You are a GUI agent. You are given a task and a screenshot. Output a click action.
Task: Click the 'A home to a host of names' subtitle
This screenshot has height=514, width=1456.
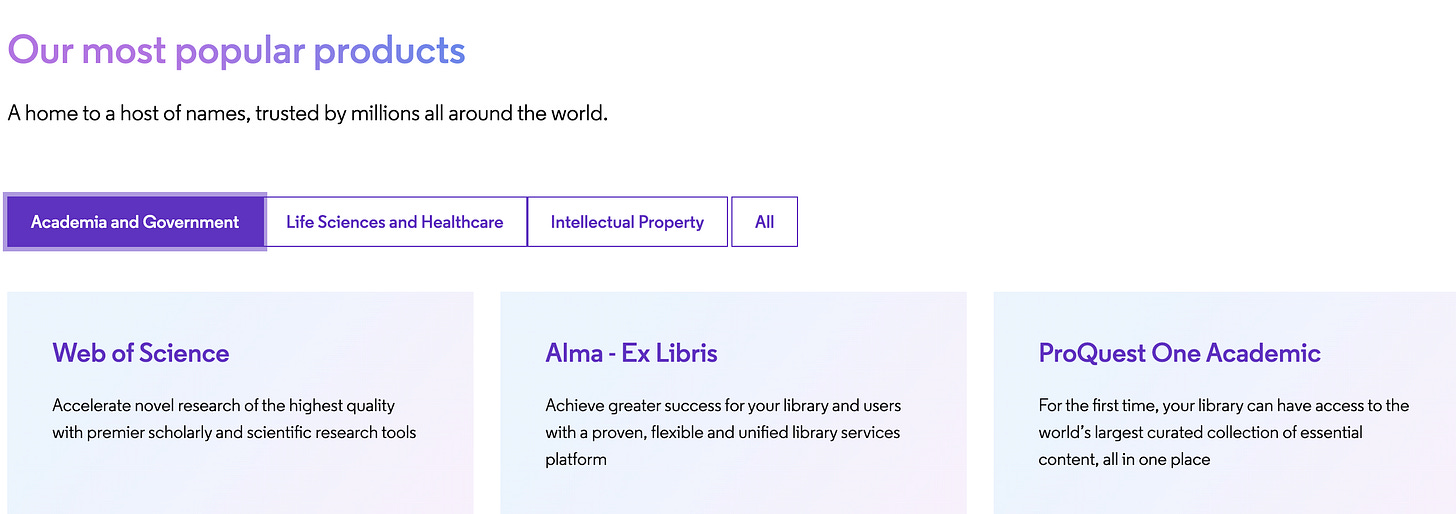click(x=308, y=113)
